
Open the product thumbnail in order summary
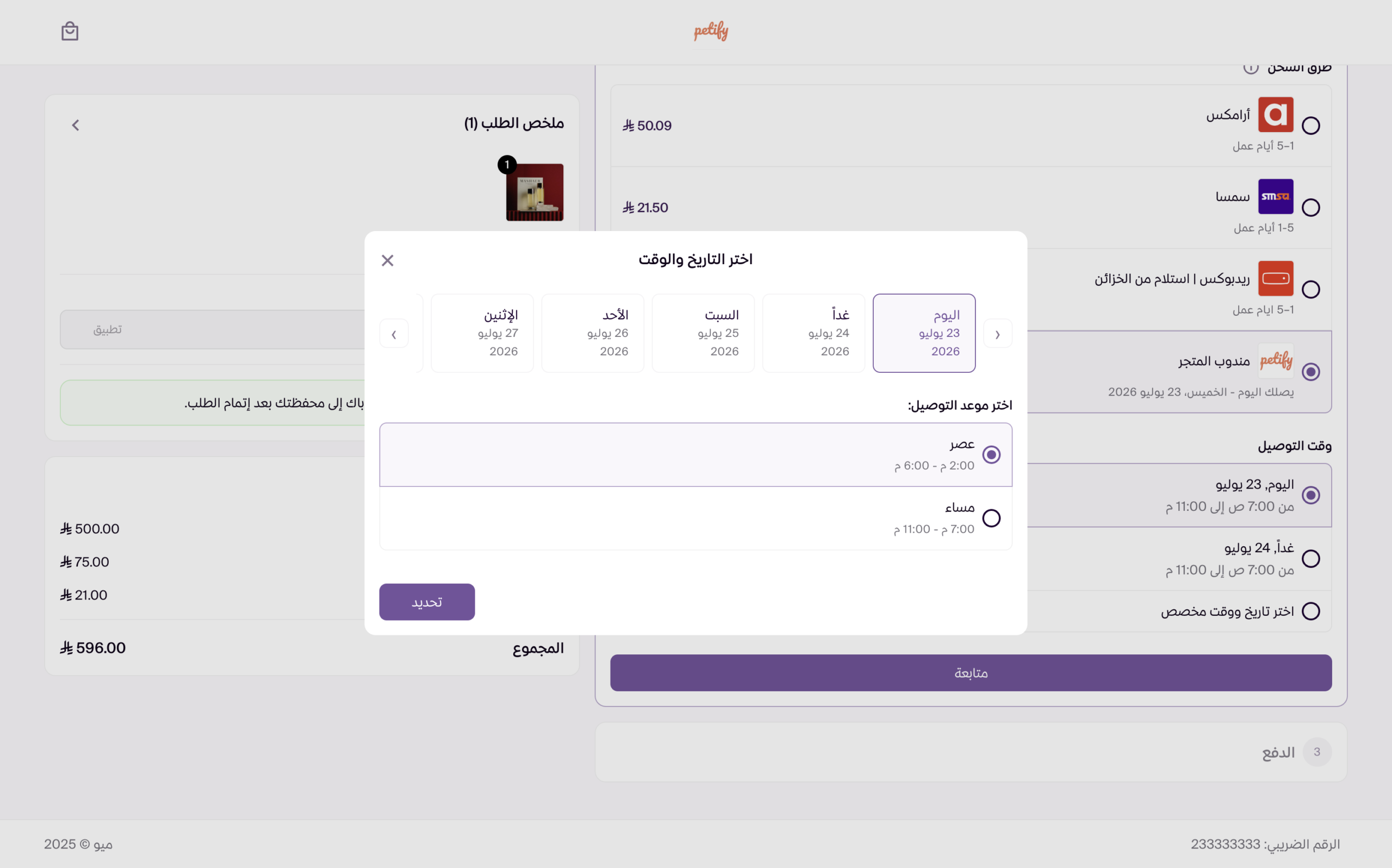click(534, 192)
